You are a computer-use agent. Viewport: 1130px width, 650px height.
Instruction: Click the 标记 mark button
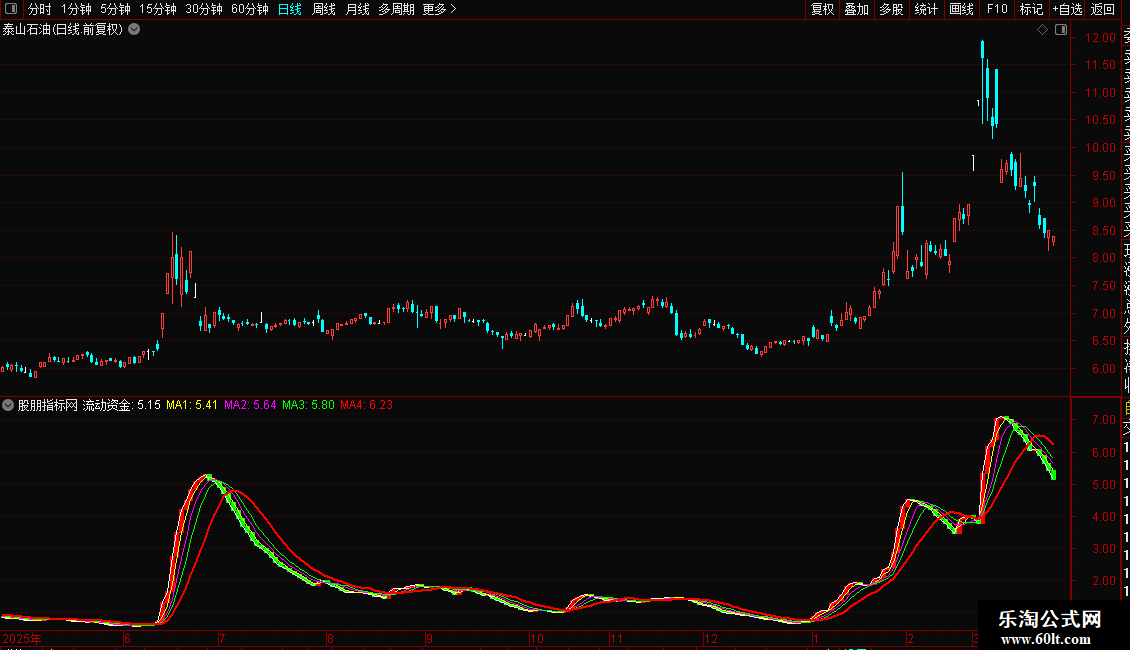(1031, 9)
